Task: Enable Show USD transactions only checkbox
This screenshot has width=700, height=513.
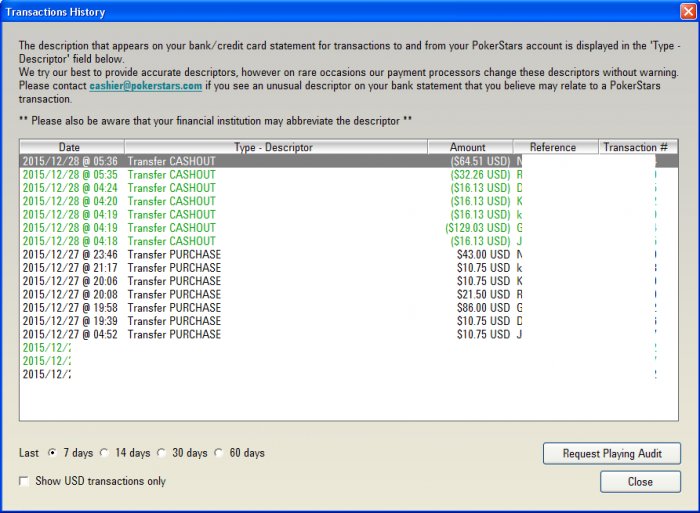Action: [x=24, y=481]
